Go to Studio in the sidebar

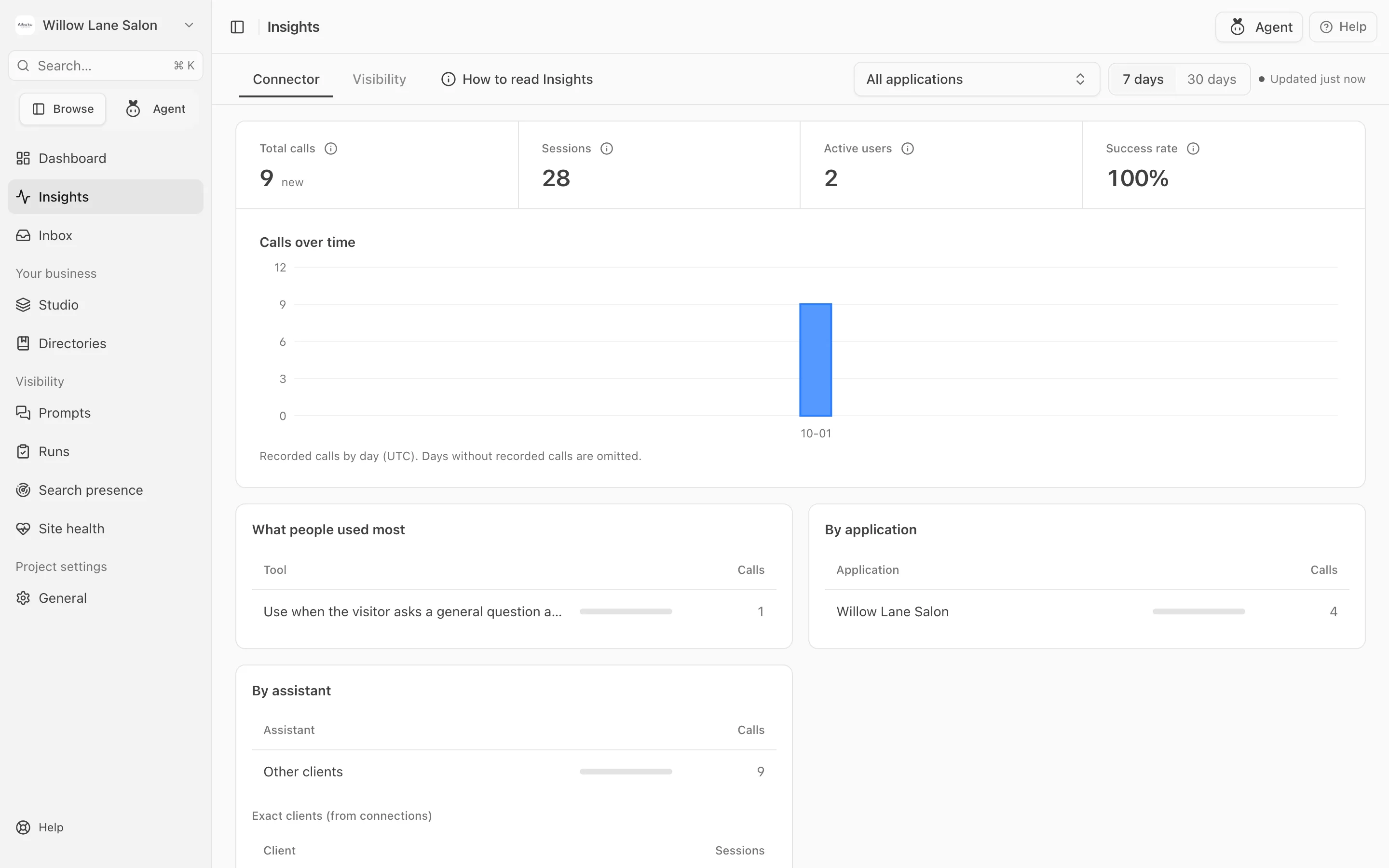pyautogui.click(x=106, y=305)
